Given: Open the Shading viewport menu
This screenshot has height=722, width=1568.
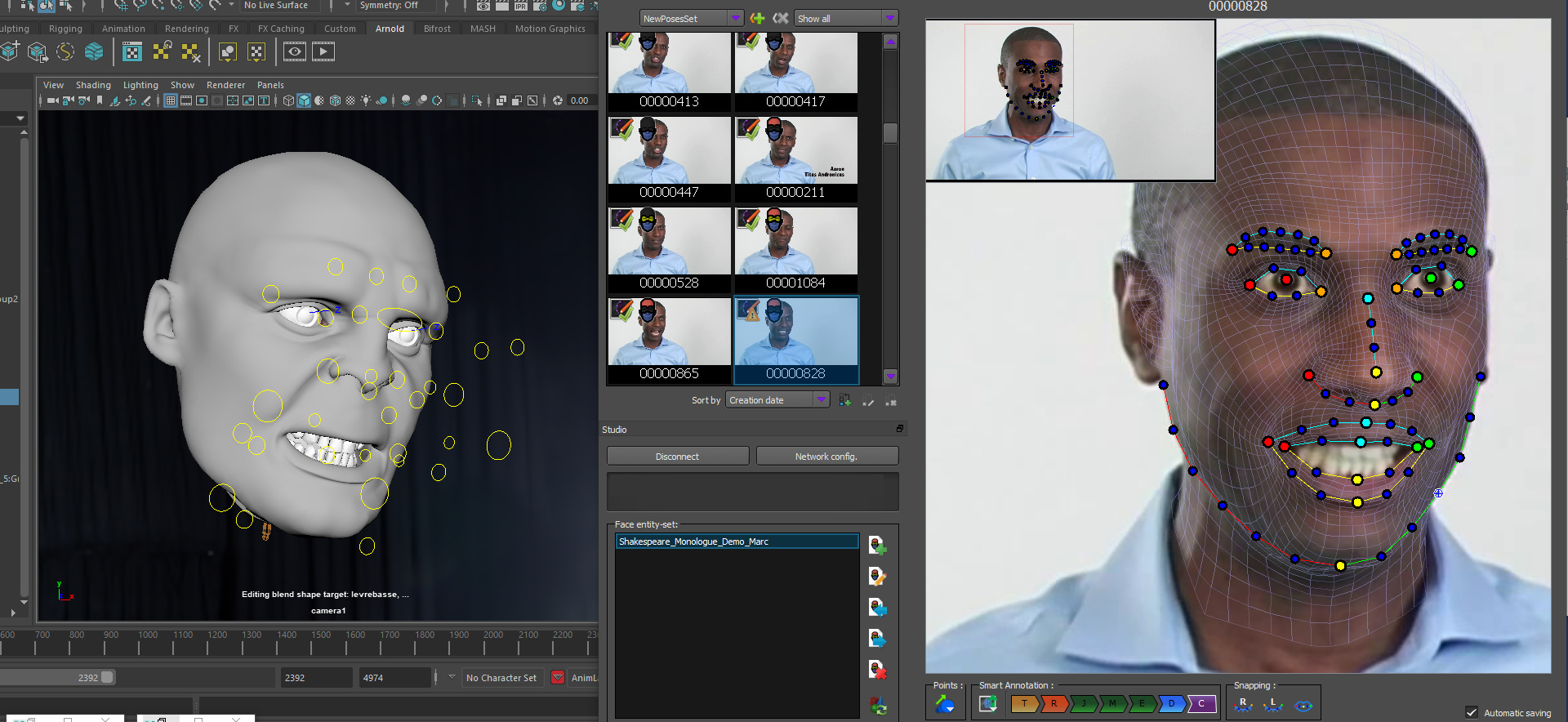Looking at the screenshot, I should (x=93, y=85).
